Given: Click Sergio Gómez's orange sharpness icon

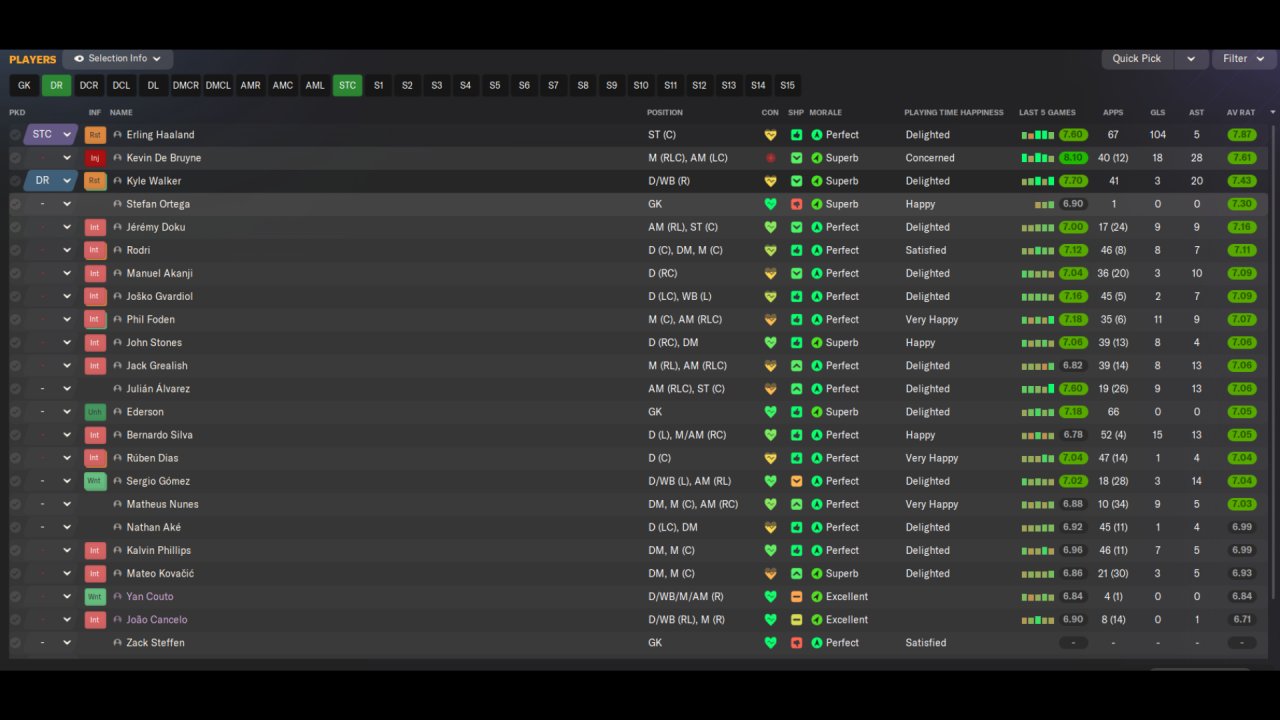Looking at the screenshot, I should 796,481.
